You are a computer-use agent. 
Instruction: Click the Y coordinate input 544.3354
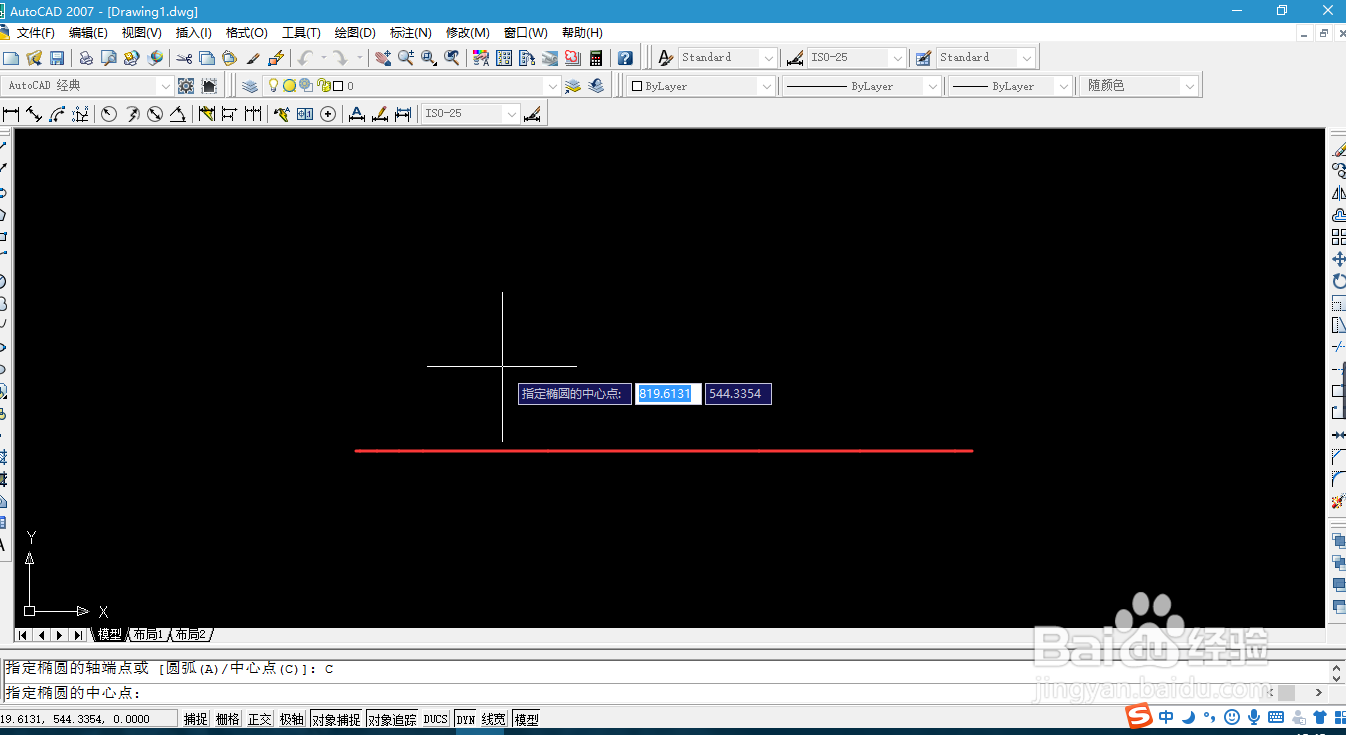pos(738,394)
